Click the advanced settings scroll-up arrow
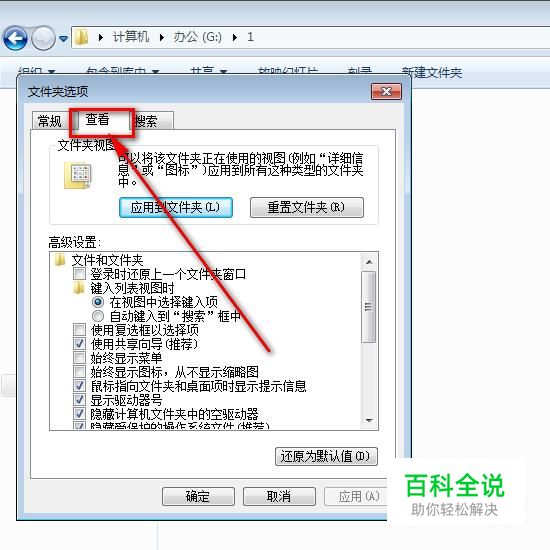Image resolution: width=550 pixels, height=550 pixels. [369, 262]
